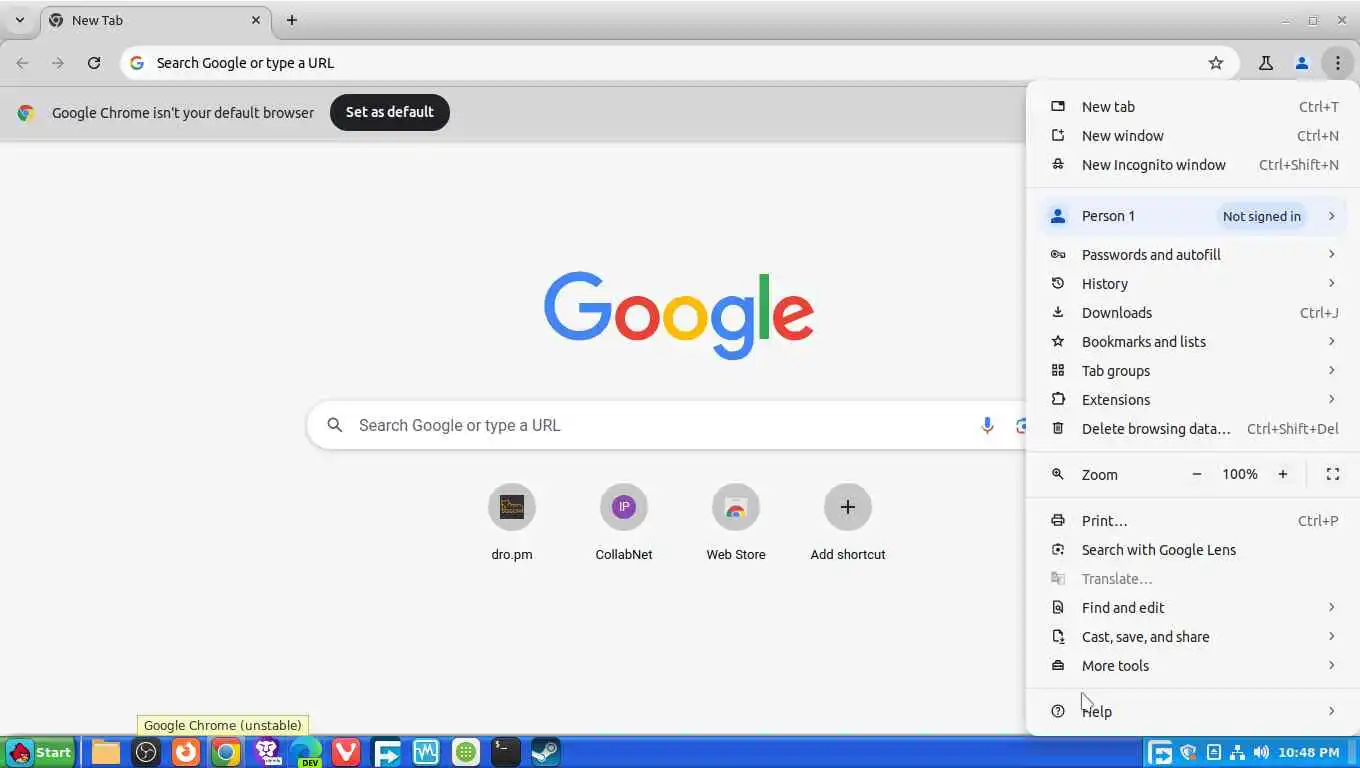Launch OBS Studio from the taskbar
The image size is (1360, 768).
[146, 752]
